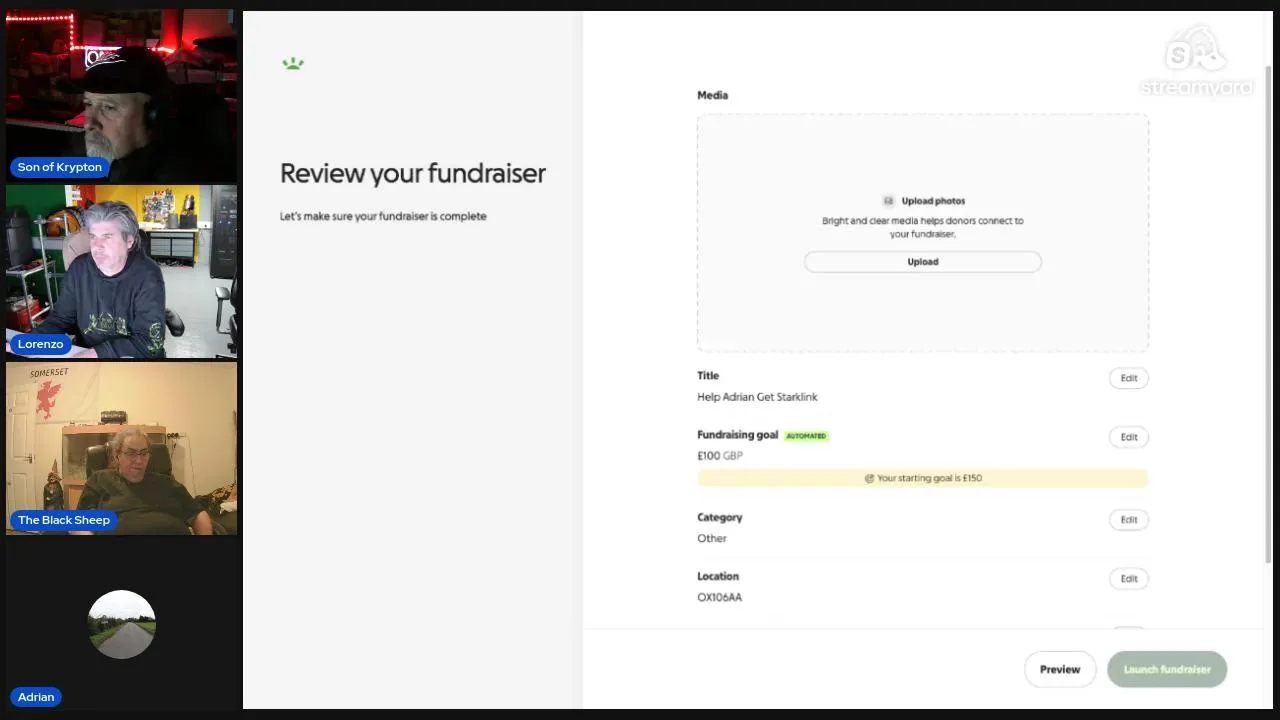
Task: Edit the Category field
Action: pyautogui.click(x=1128, y=520)
